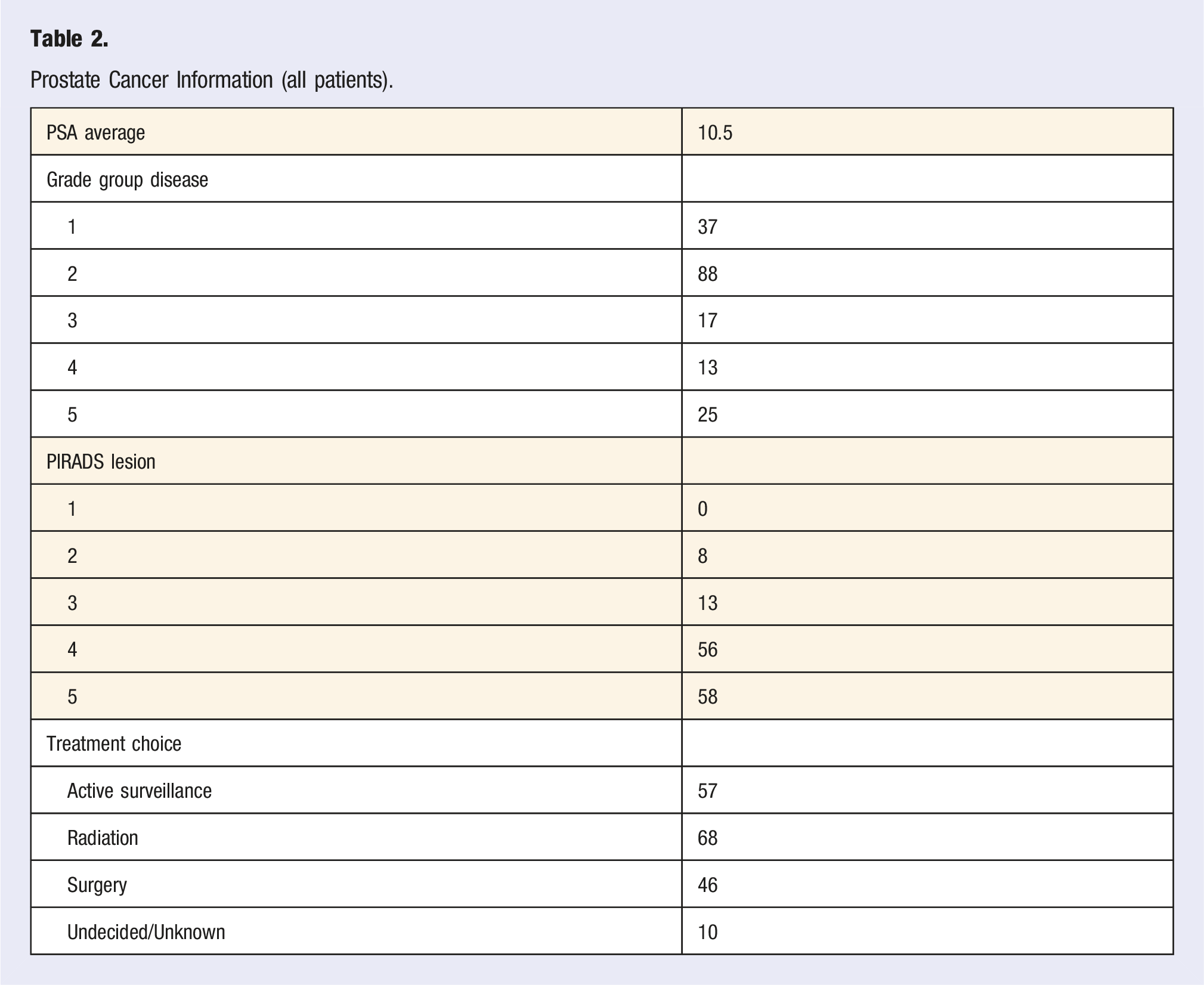The height and width of the screenshot is (985, 1204).
Task: Click the 'Undecided/Unknown' row label
Action: point(146,932)
